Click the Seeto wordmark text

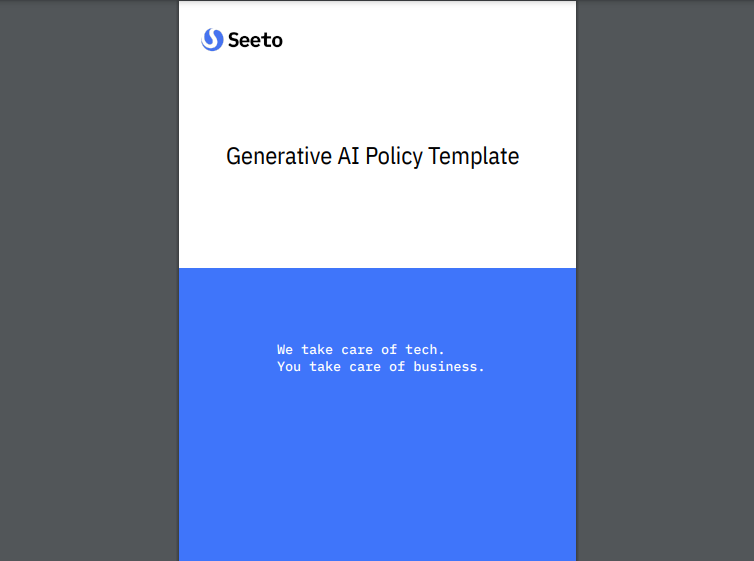click(255, 40)
